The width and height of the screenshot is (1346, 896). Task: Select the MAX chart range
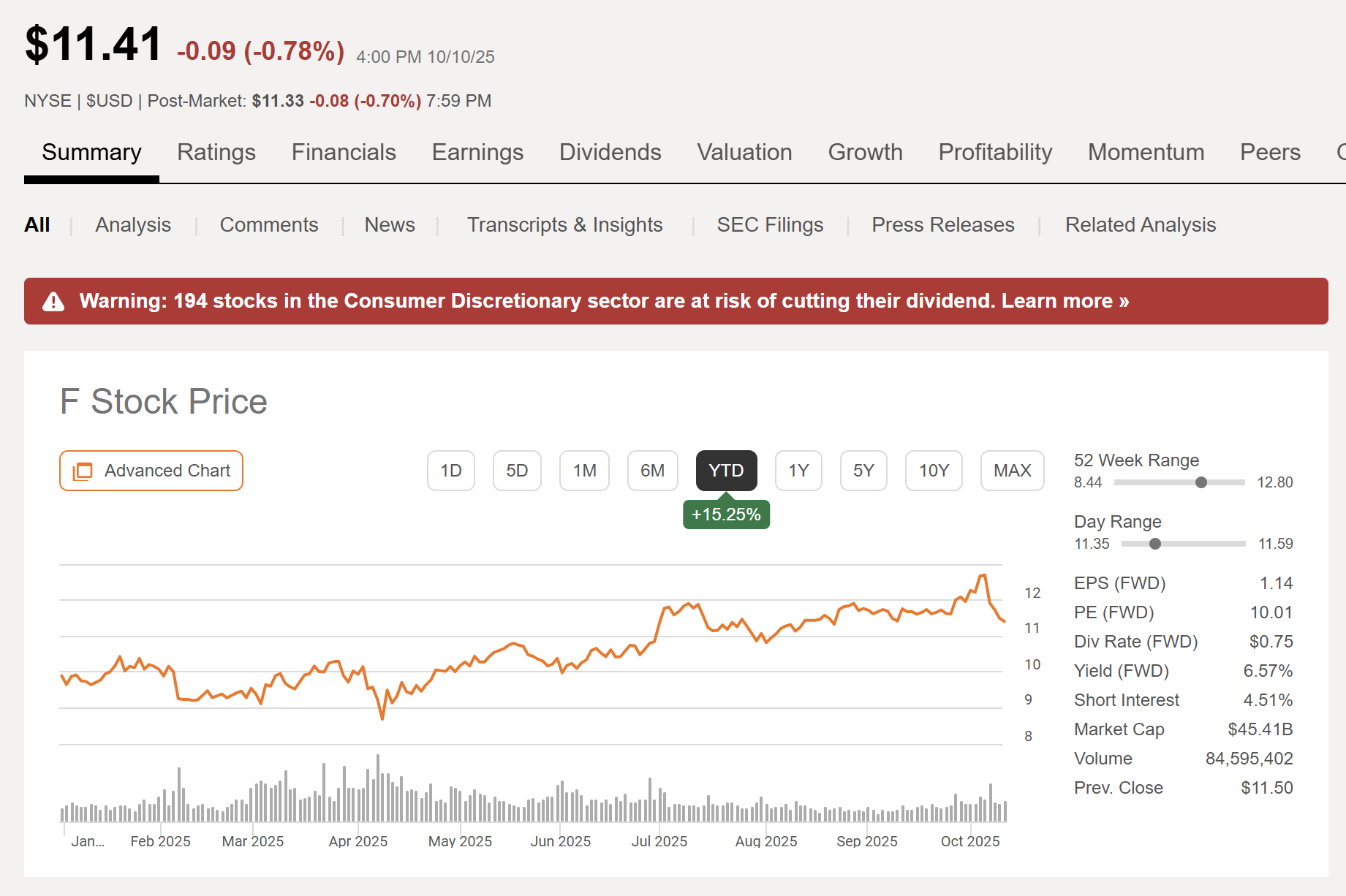(1012, 471)
